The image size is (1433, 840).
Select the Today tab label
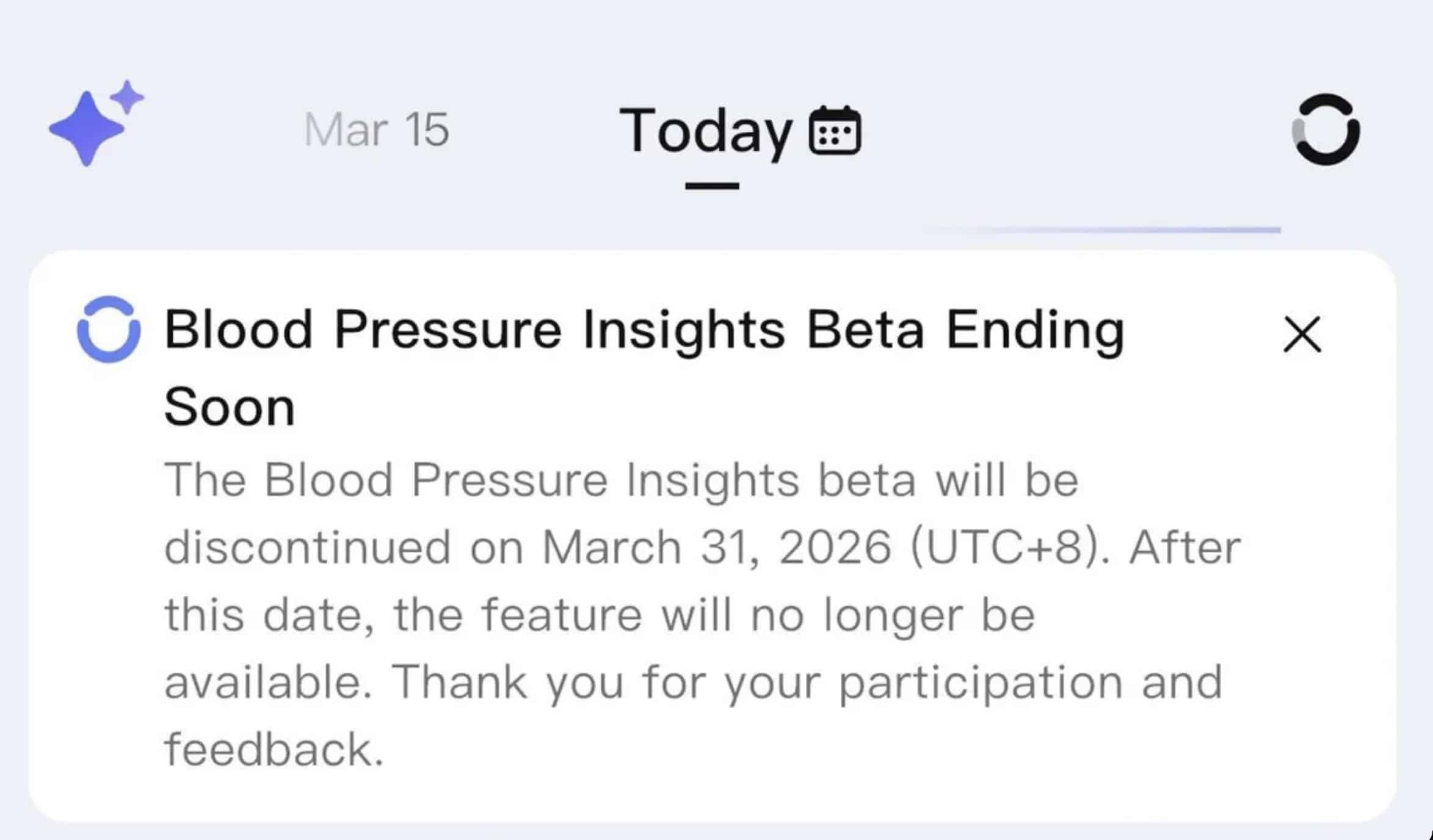click(705, 131)
